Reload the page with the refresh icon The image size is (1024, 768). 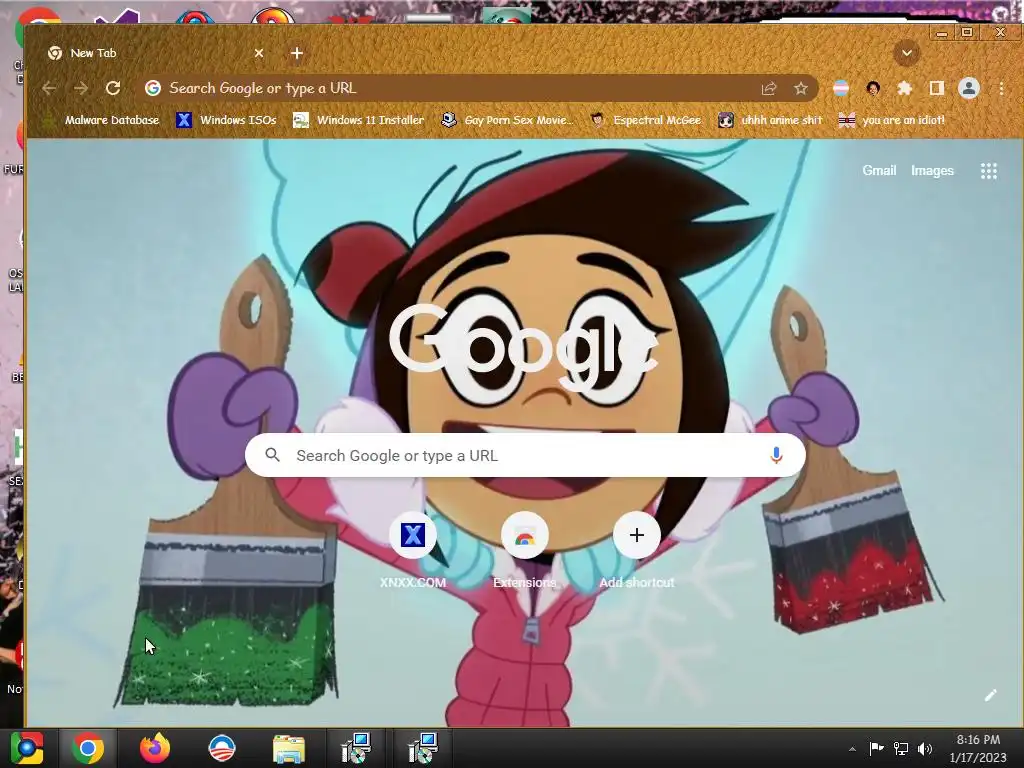click(x=113, y=88)
